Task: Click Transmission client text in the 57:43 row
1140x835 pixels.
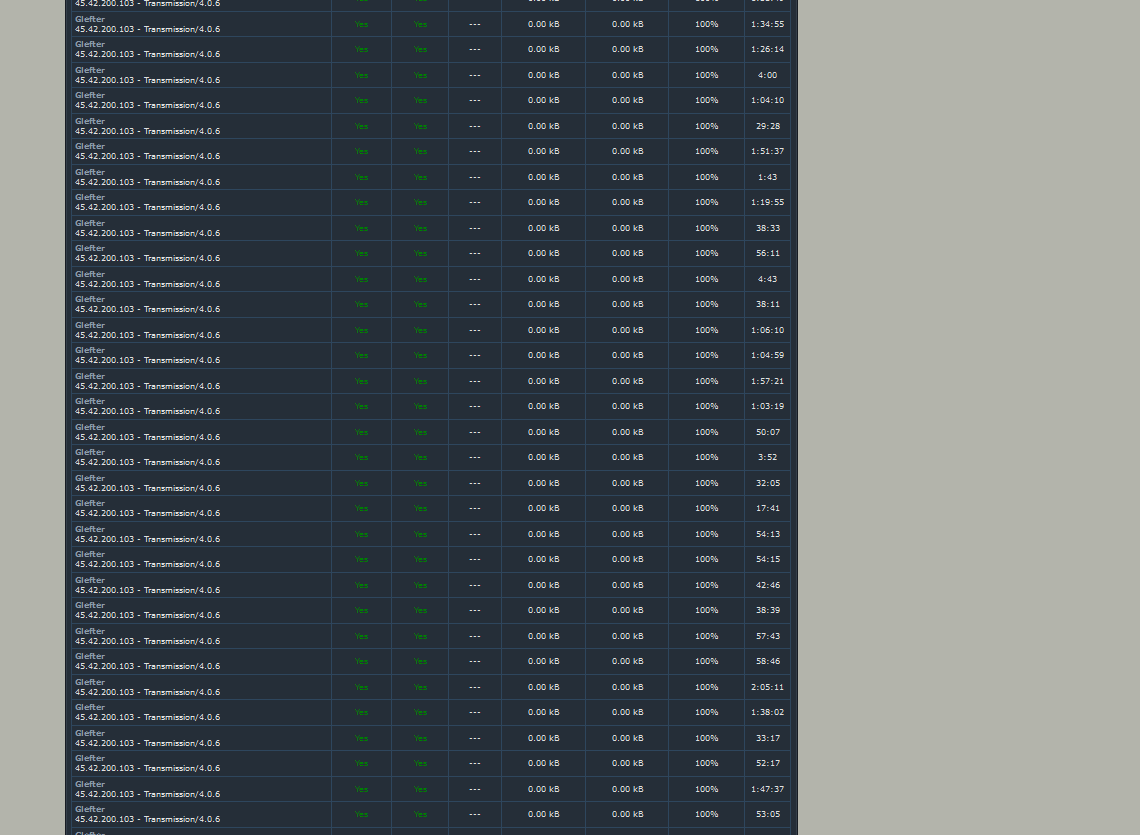Action: tap(182, 641)
